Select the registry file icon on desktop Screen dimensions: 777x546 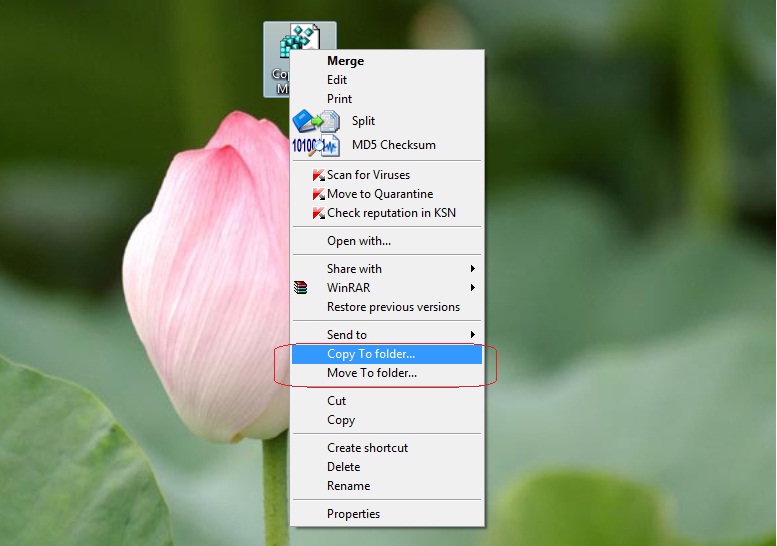pos(298,45)
